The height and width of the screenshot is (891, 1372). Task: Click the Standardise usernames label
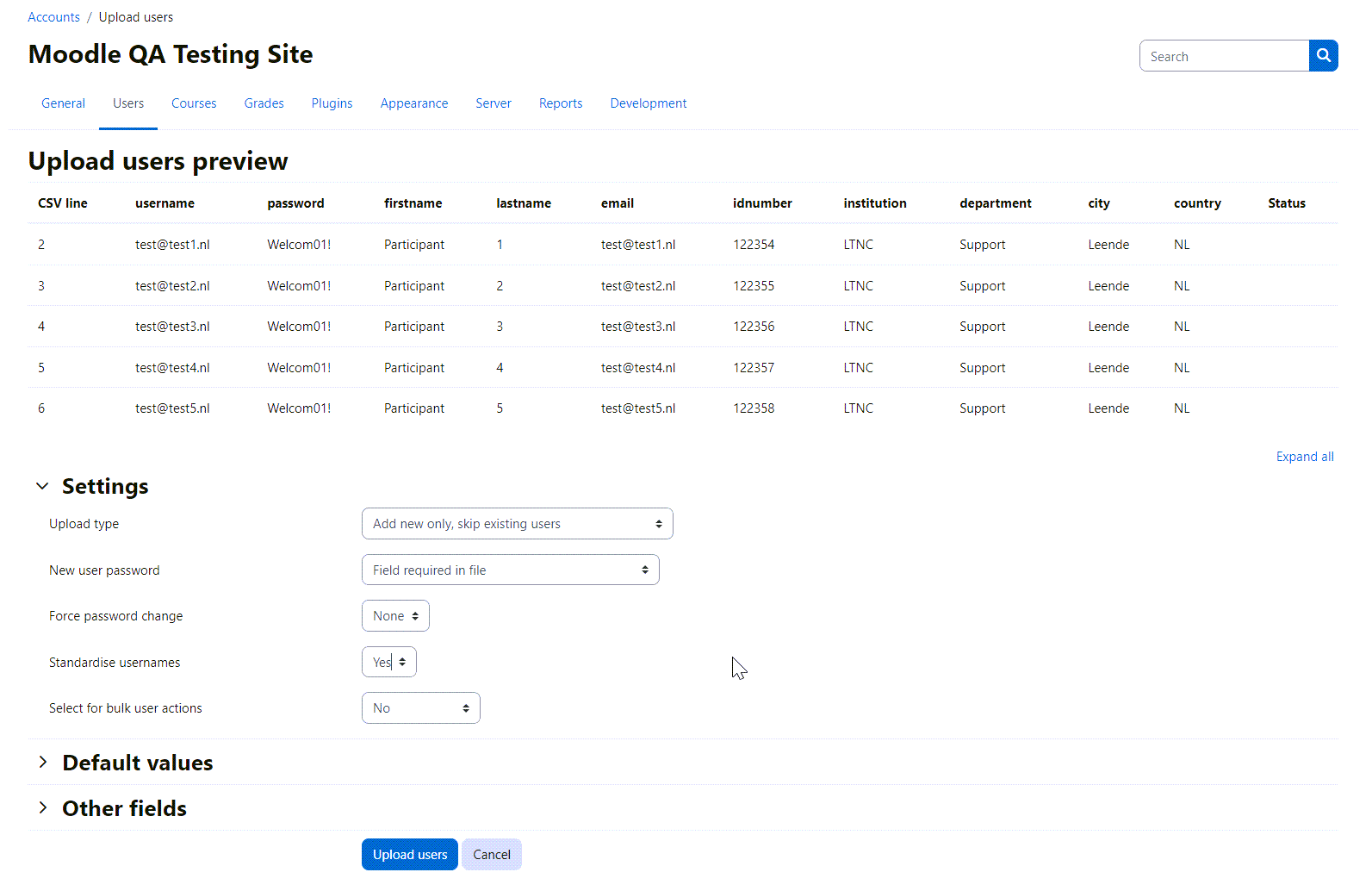tap(115, 663)
